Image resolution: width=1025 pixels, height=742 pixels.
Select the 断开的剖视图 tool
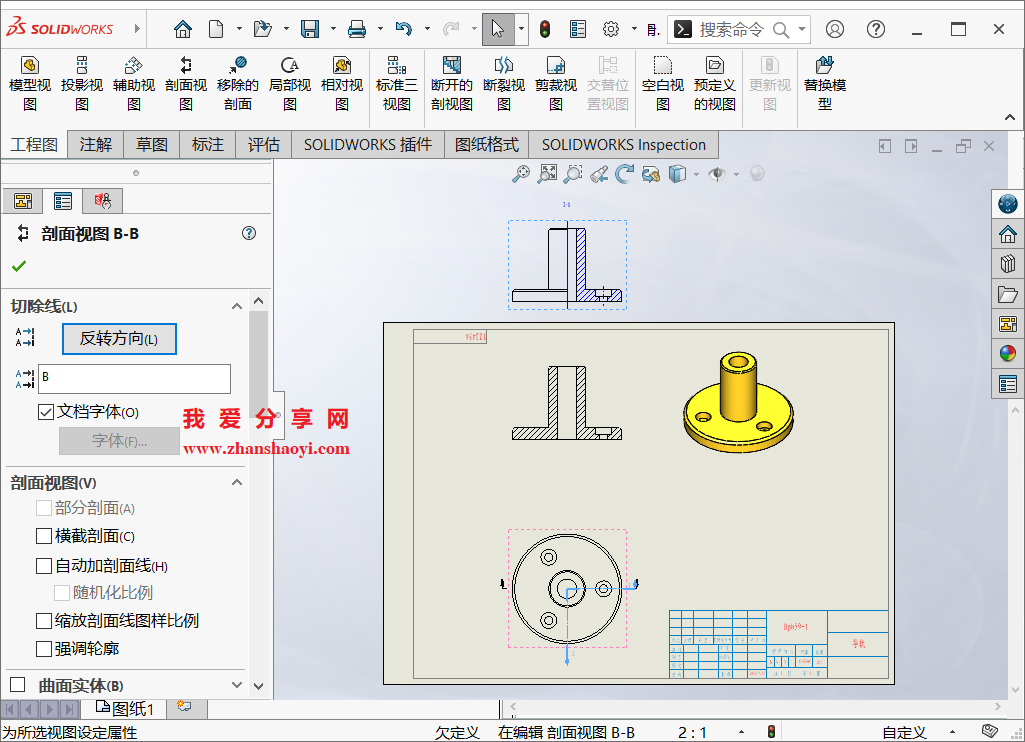pos(451,85)
